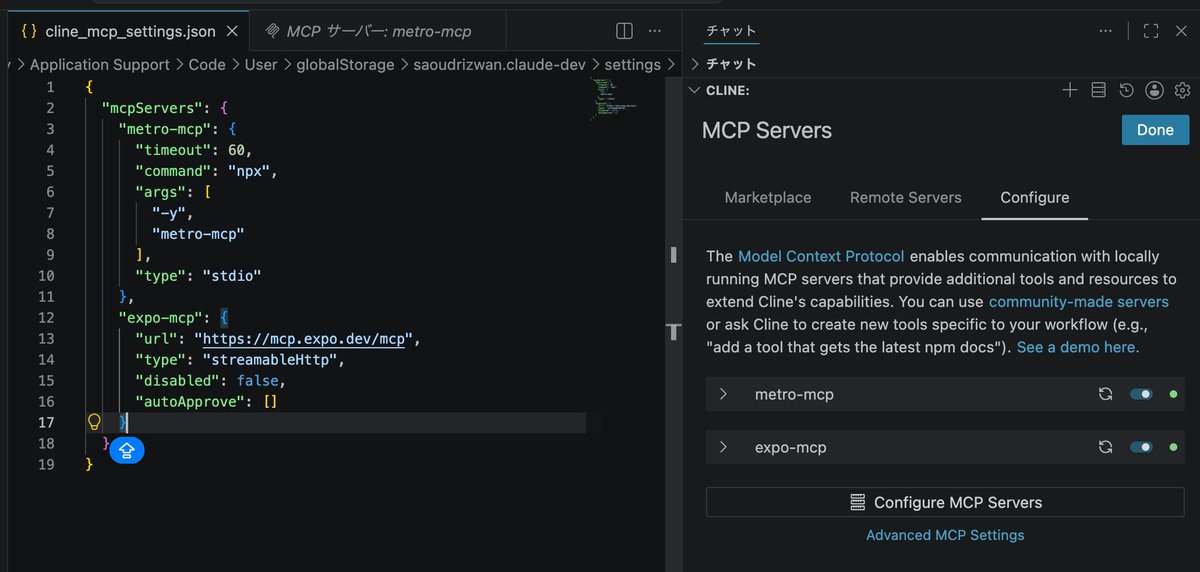The image size is (1200, 572).
Task: Click Application Support breadcrumb segment
Action: (x=100, y=64)
